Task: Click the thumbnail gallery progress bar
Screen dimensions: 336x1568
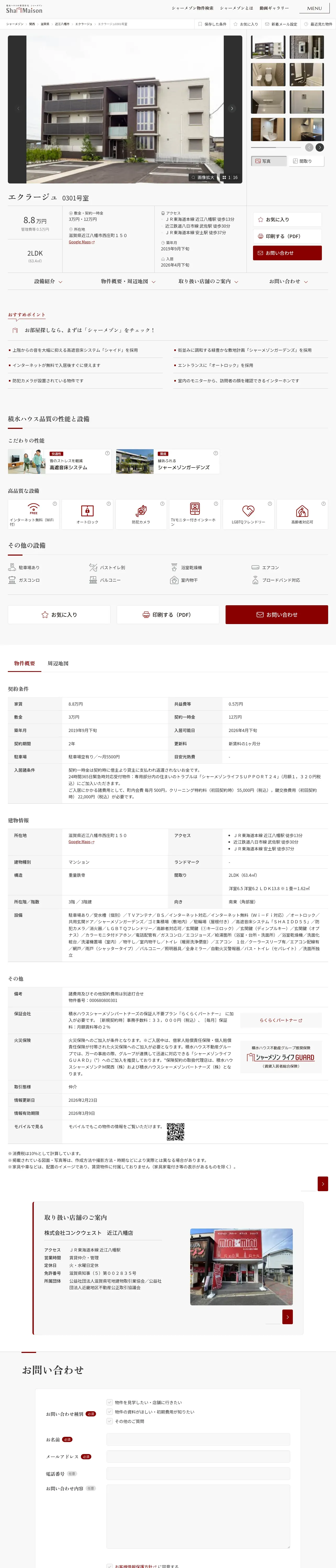Action: tap(276, 147)
